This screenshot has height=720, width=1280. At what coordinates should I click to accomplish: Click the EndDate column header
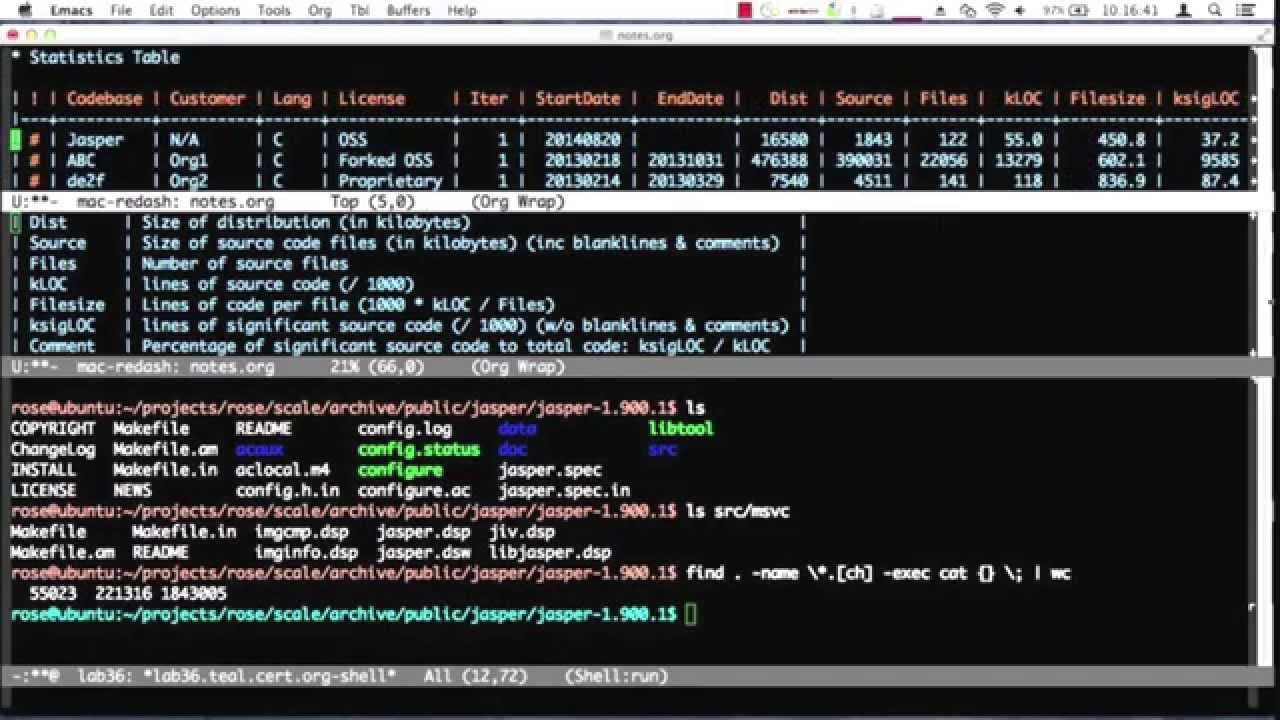[690, 98]
